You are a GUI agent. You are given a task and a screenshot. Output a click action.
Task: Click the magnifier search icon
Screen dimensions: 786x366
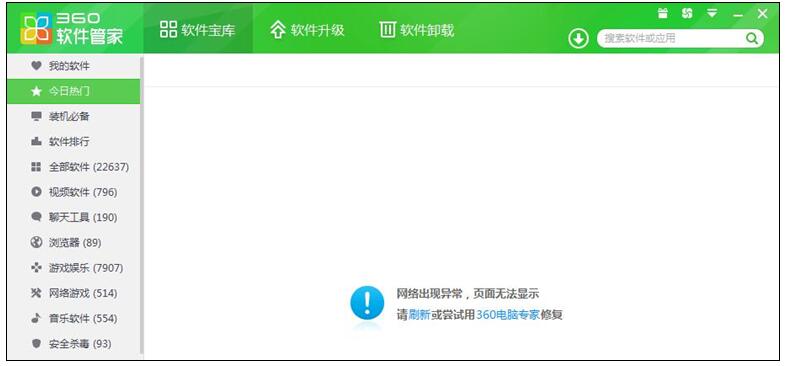[751, 39]
